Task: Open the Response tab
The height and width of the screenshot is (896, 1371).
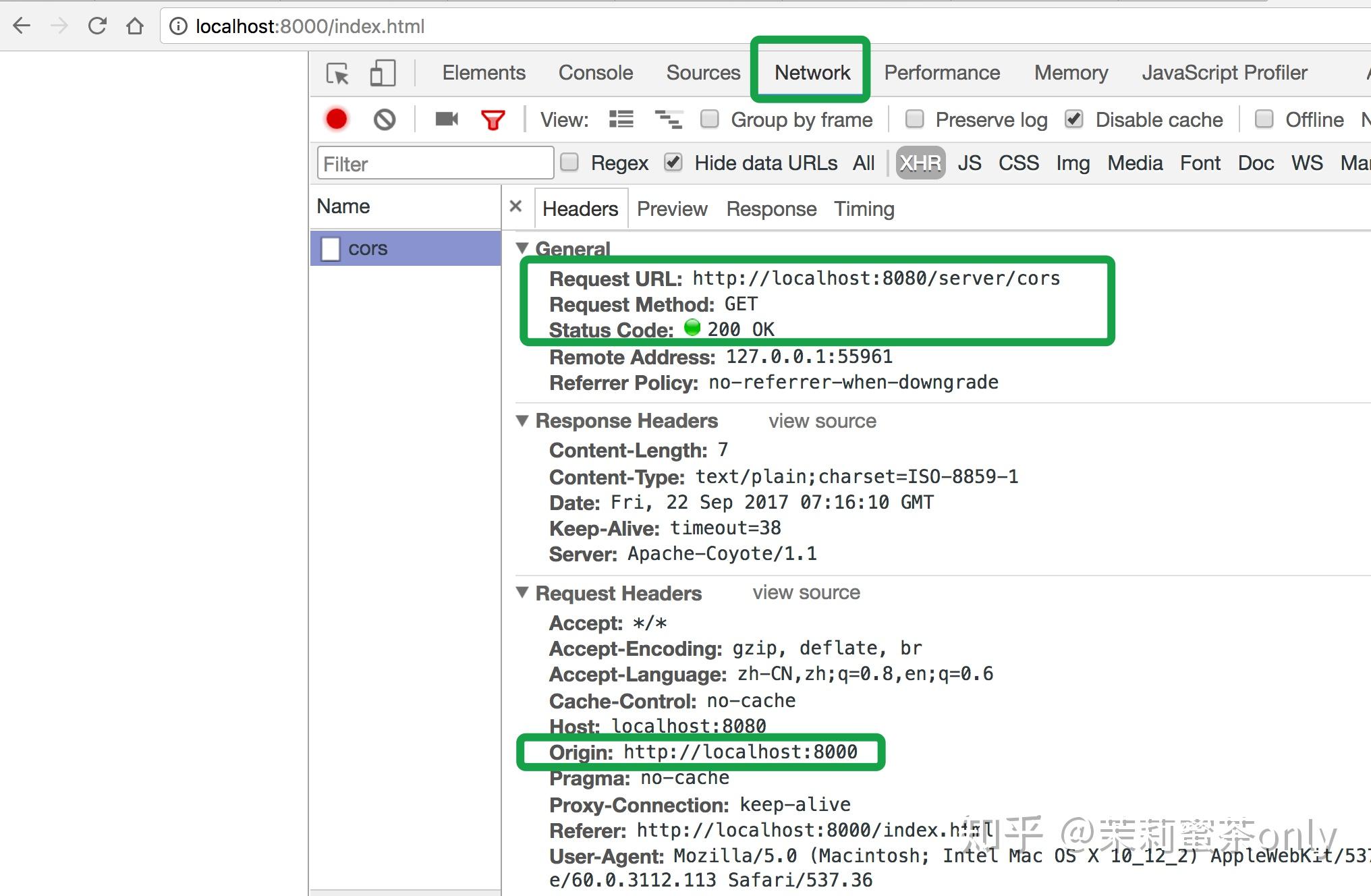Action: click(x=771, y=209)
